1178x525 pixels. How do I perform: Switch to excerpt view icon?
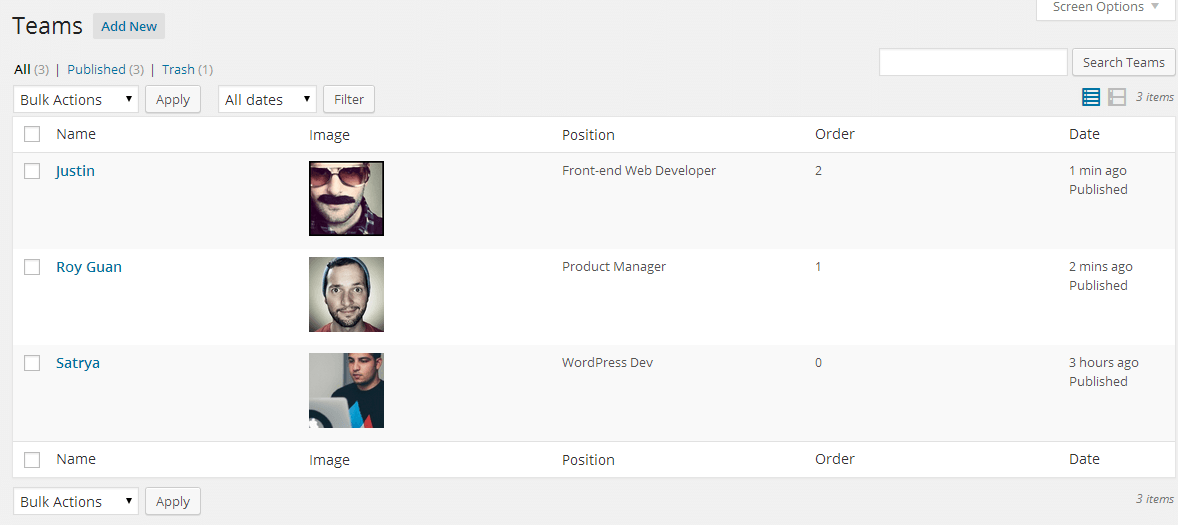[x=1117, y=97]
